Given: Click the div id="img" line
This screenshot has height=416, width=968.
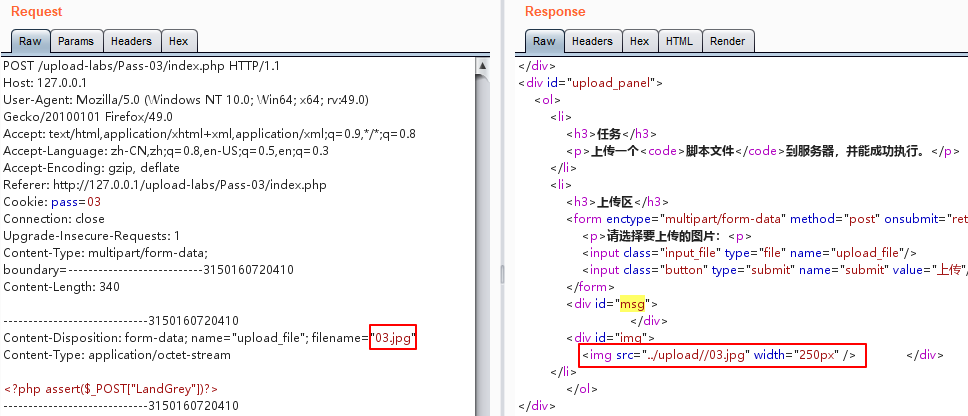Looking at the screenshot, I should point(610,338).
